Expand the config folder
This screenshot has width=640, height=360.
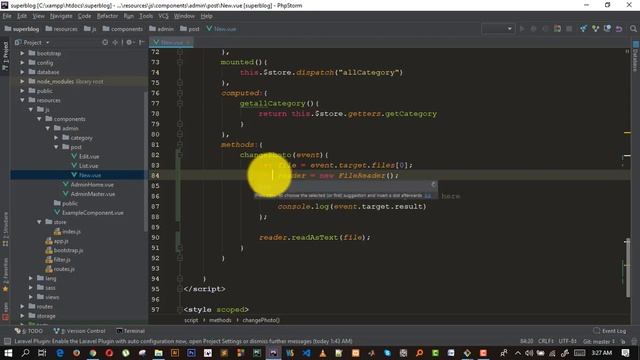(22, 63)
